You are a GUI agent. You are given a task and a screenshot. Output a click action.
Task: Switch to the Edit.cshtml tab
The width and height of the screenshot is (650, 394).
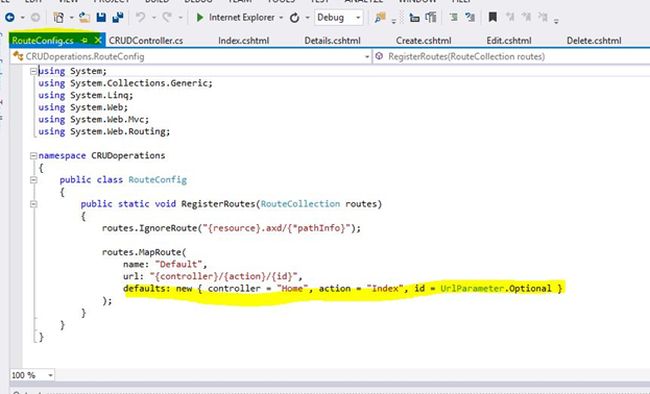pos(509,41)
